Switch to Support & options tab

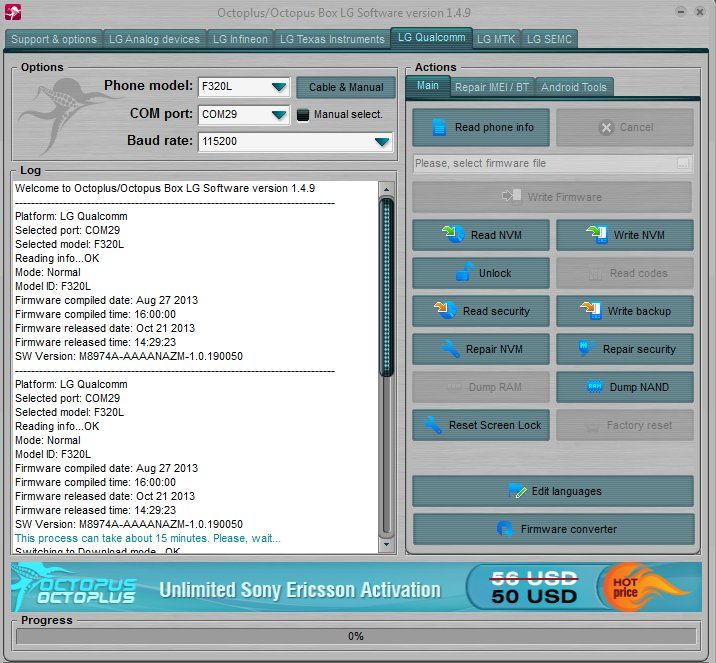coord(54,39)
